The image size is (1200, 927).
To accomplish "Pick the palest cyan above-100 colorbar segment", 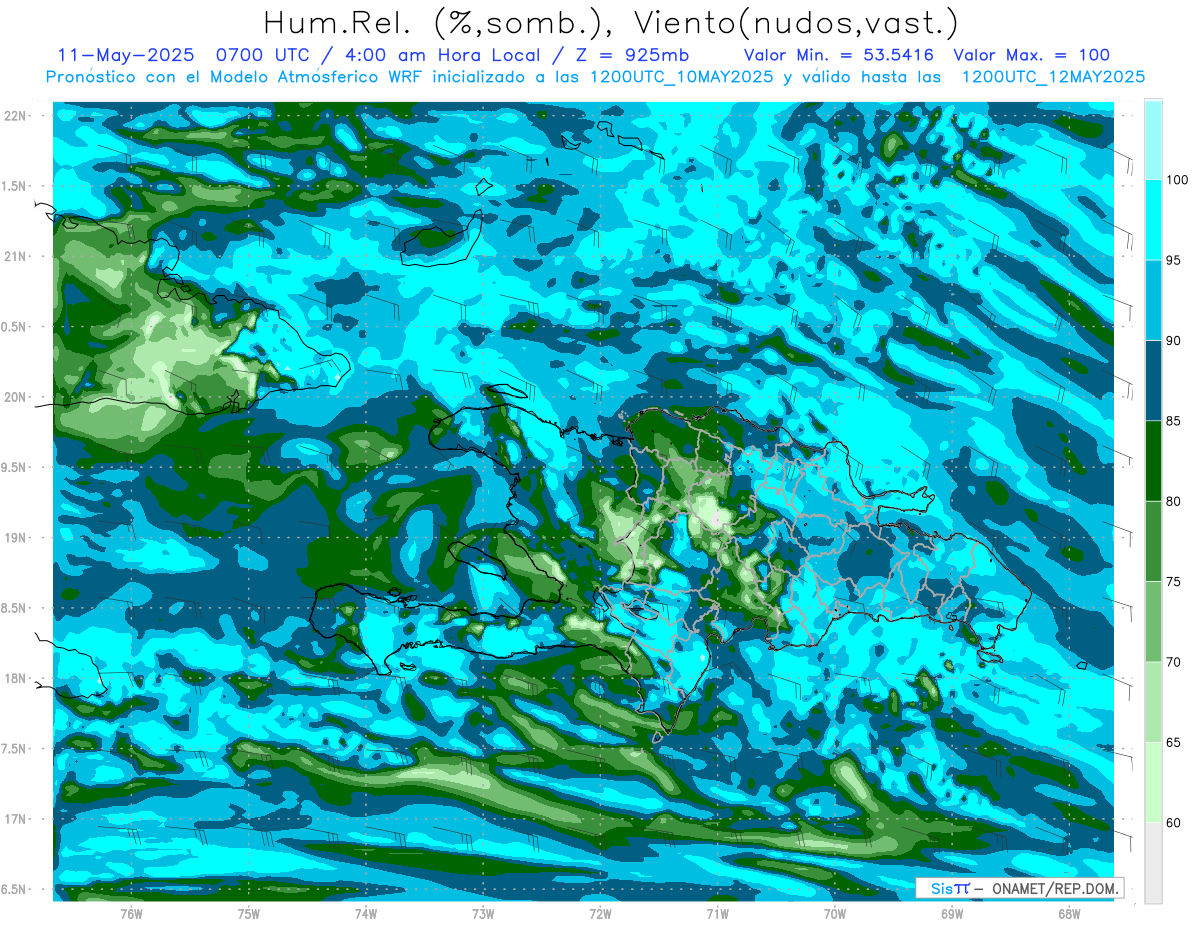I will click(x=1153, y=140).
